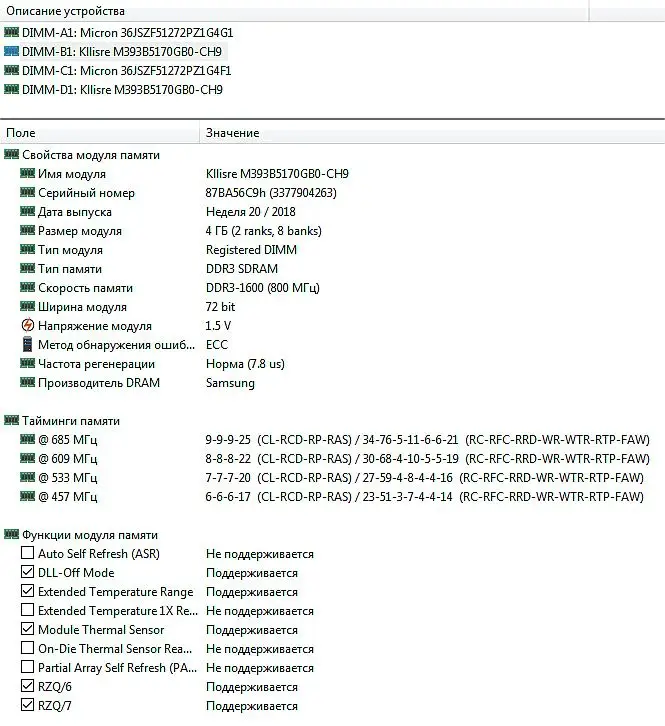Click the value '72 bit'
This screenshot has height=726, width=665.
click(x=220, y=307)
